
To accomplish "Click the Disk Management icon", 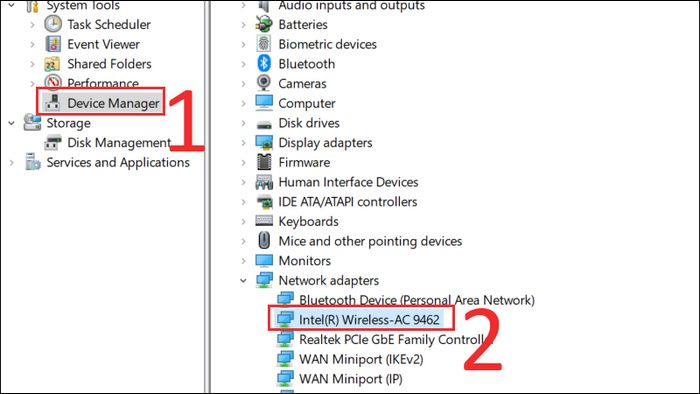I will click(53, 142).
